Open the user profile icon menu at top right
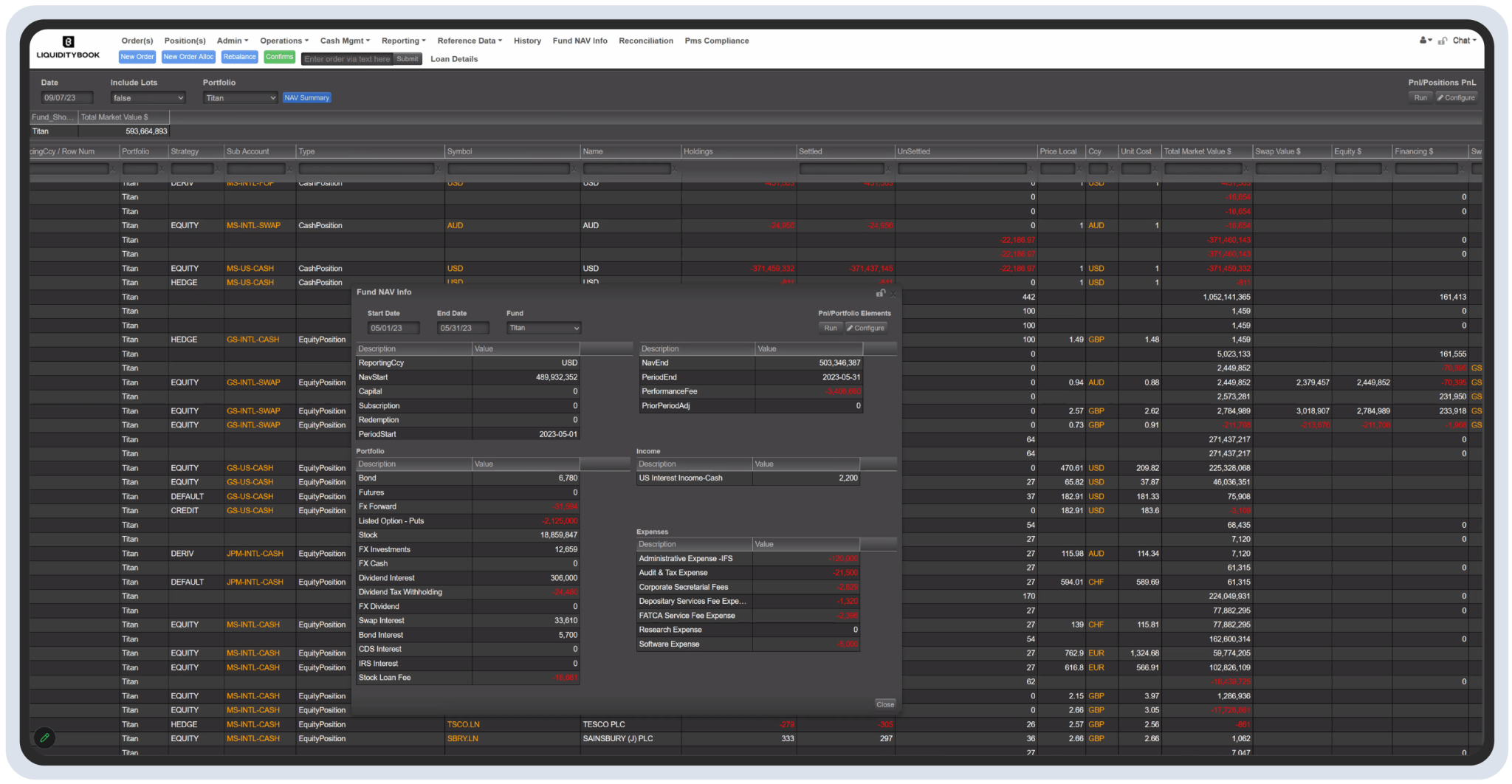 1423,41
